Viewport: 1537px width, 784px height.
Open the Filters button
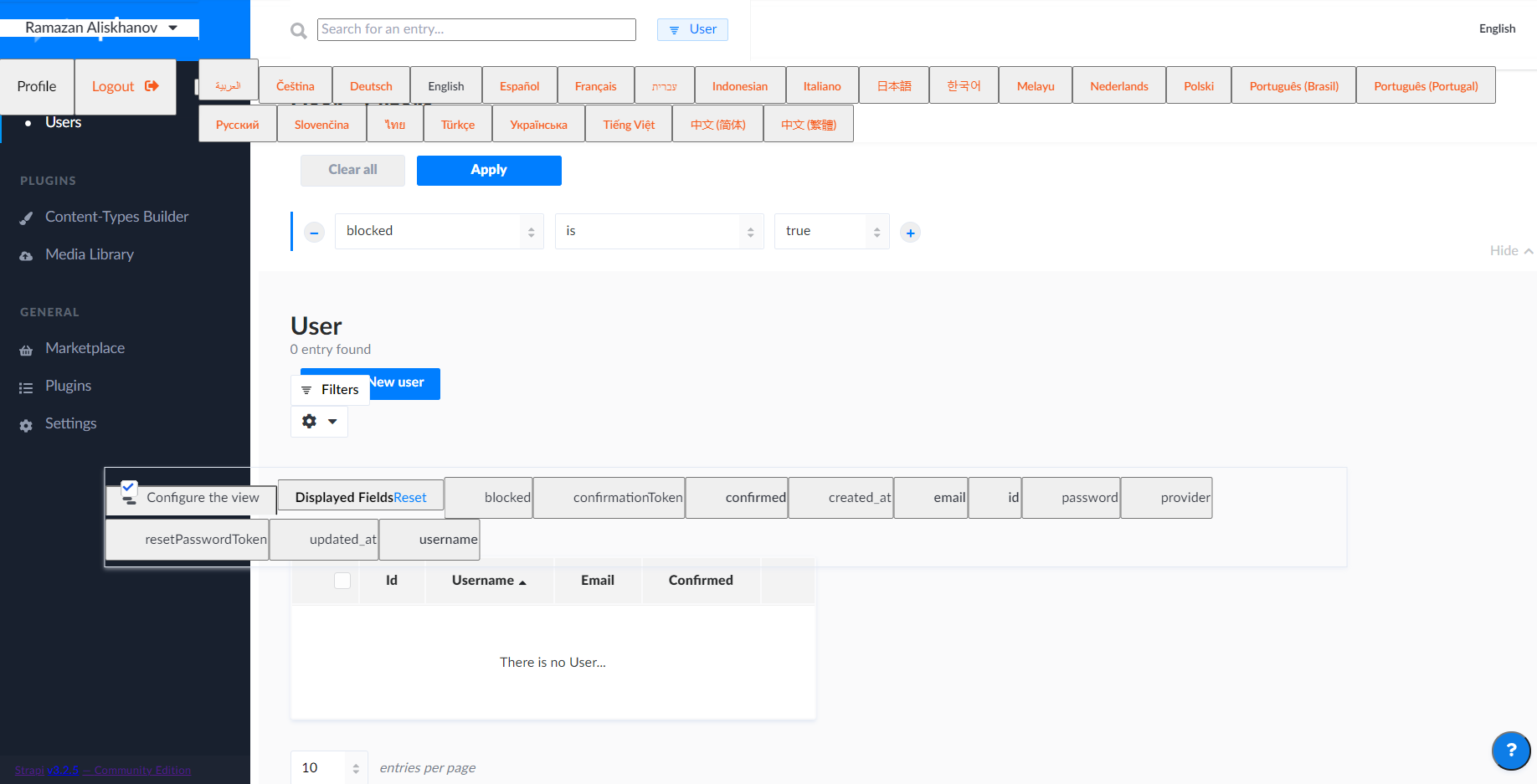point(331,390)
